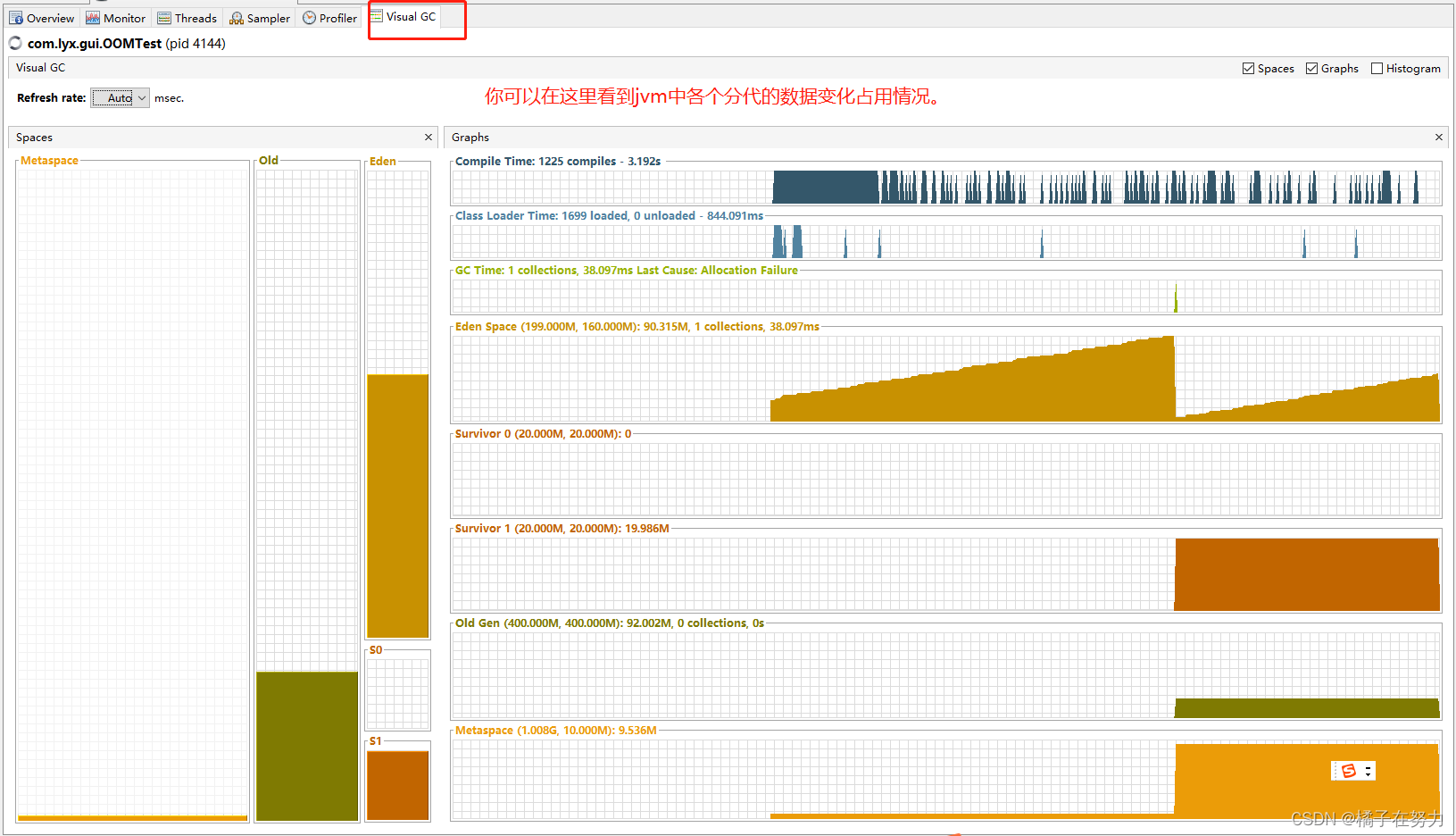The width and height of the screenshot is (1456, 836).
Task: Click the Visual GC section header
Action: (40, 68)
